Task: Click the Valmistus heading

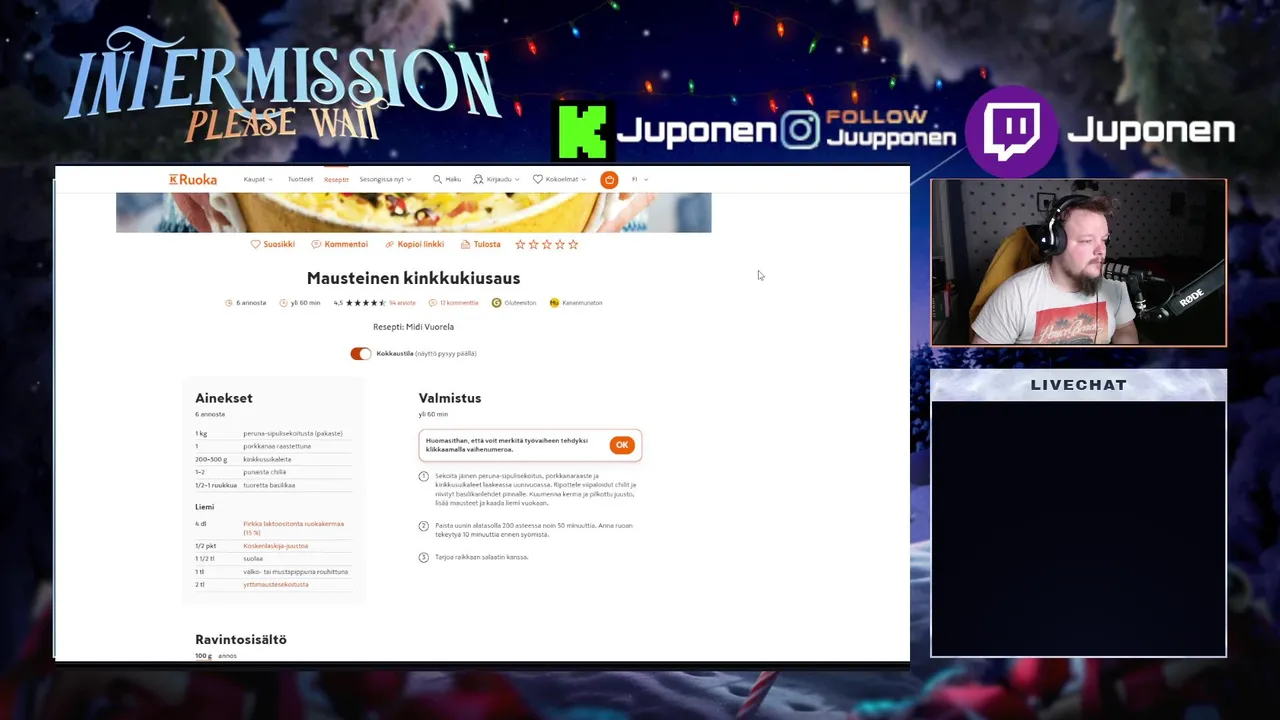Action: pos(450,398)
